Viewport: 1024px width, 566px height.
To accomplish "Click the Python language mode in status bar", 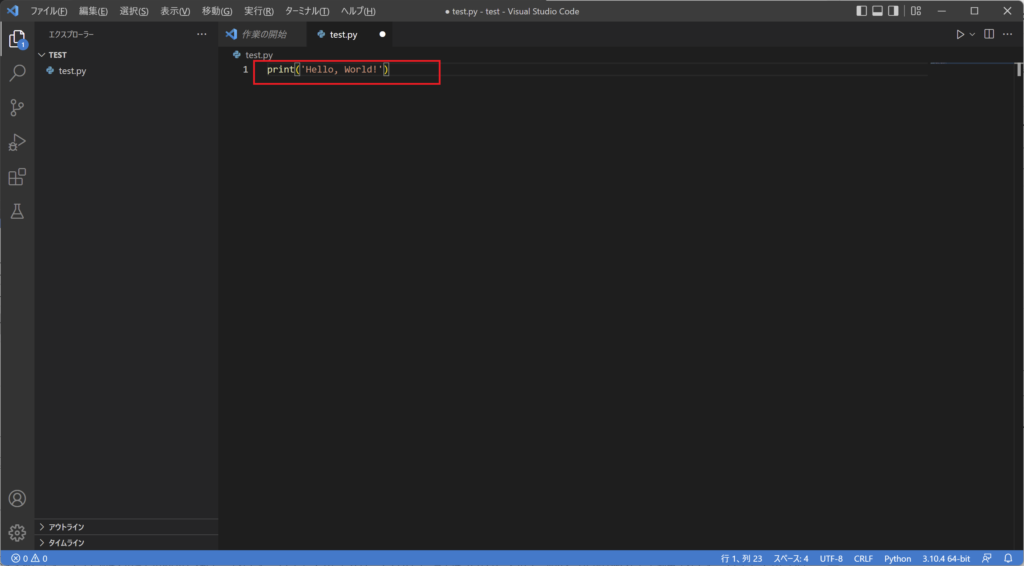I will (x=897, y=559).
